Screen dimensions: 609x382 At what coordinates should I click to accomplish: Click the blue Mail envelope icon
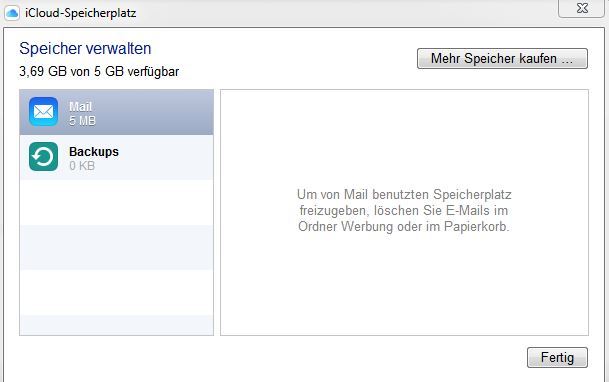coord(44,112)
